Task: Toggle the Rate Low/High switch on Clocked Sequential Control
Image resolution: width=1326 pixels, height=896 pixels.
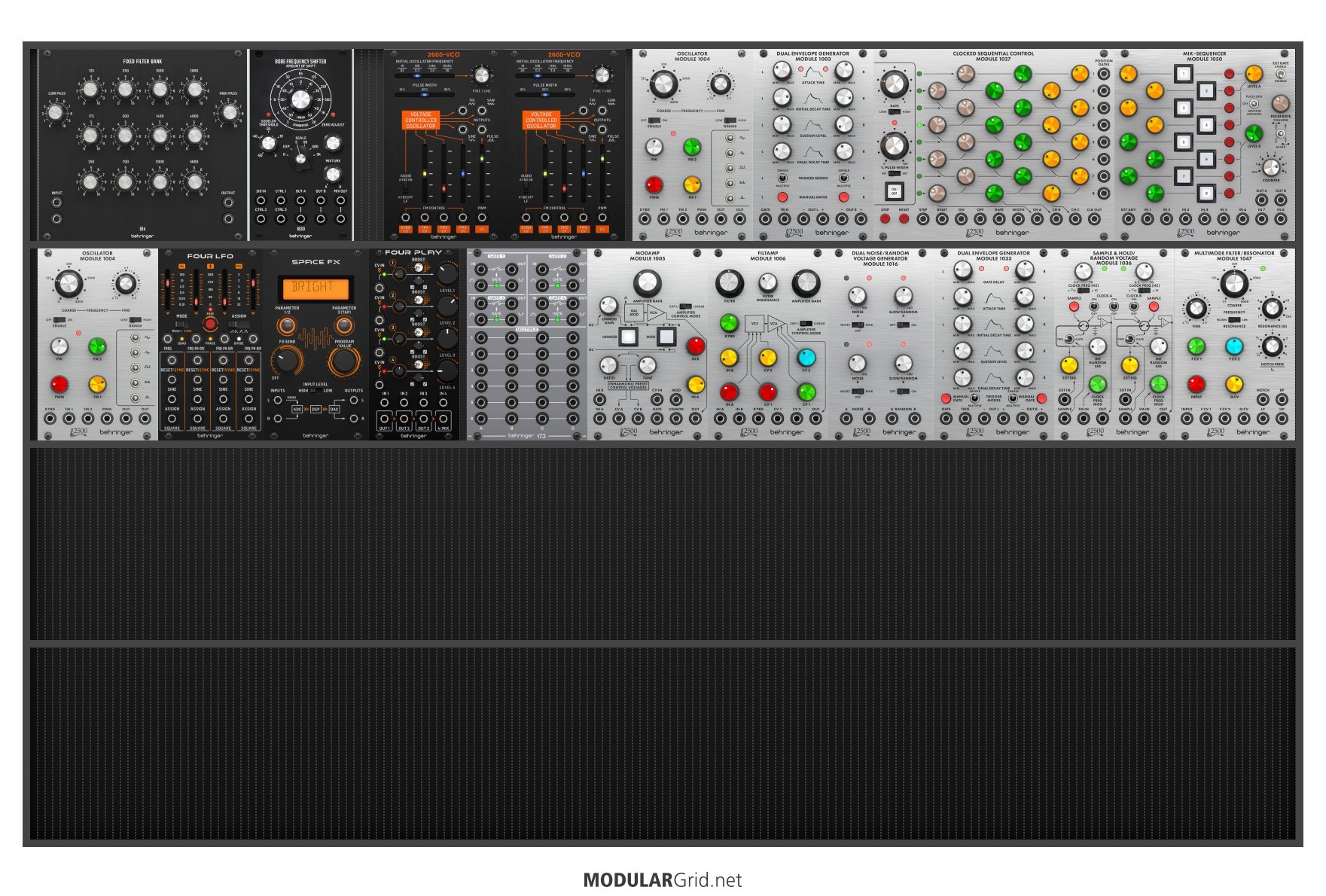Action: point(894,111)
